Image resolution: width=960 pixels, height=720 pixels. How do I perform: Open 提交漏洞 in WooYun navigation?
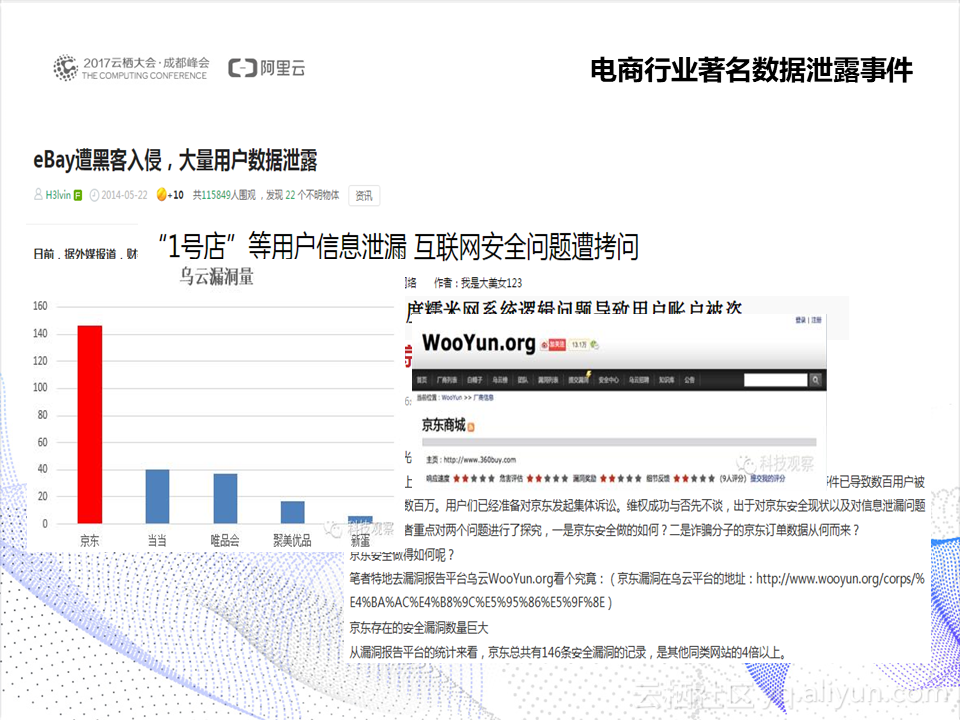[578, 380]
